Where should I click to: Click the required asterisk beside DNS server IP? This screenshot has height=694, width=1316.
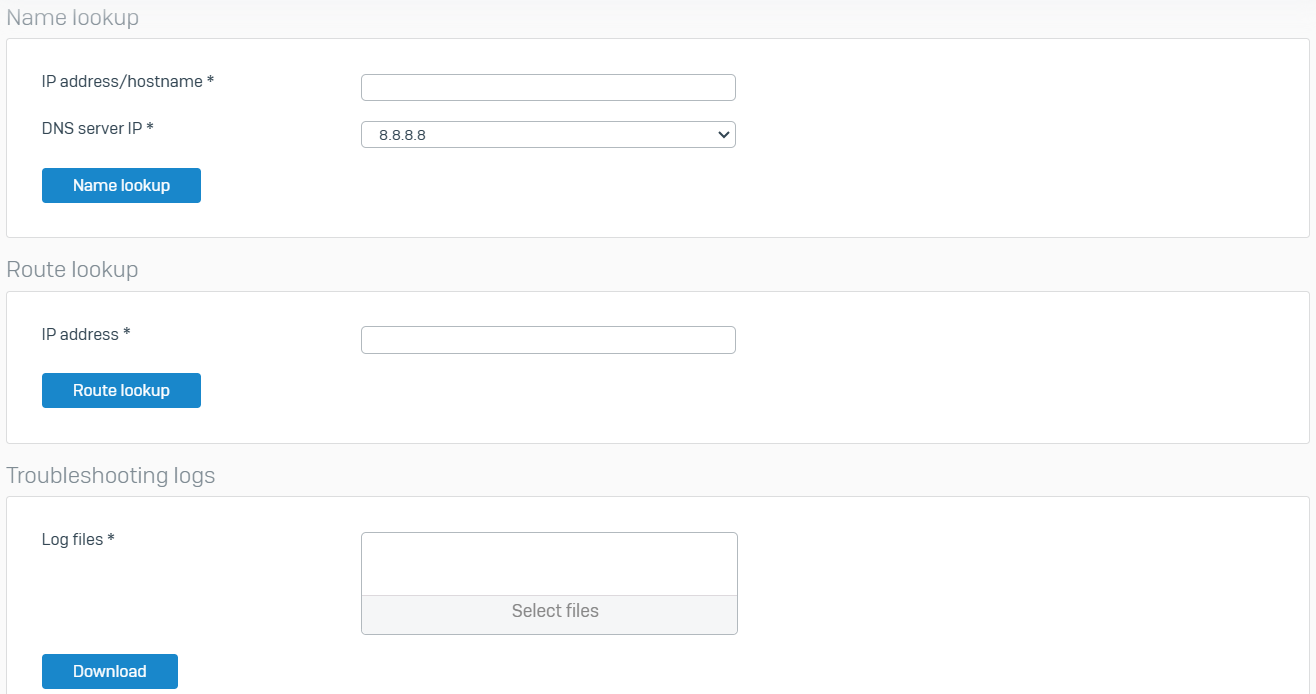[150, 128]
